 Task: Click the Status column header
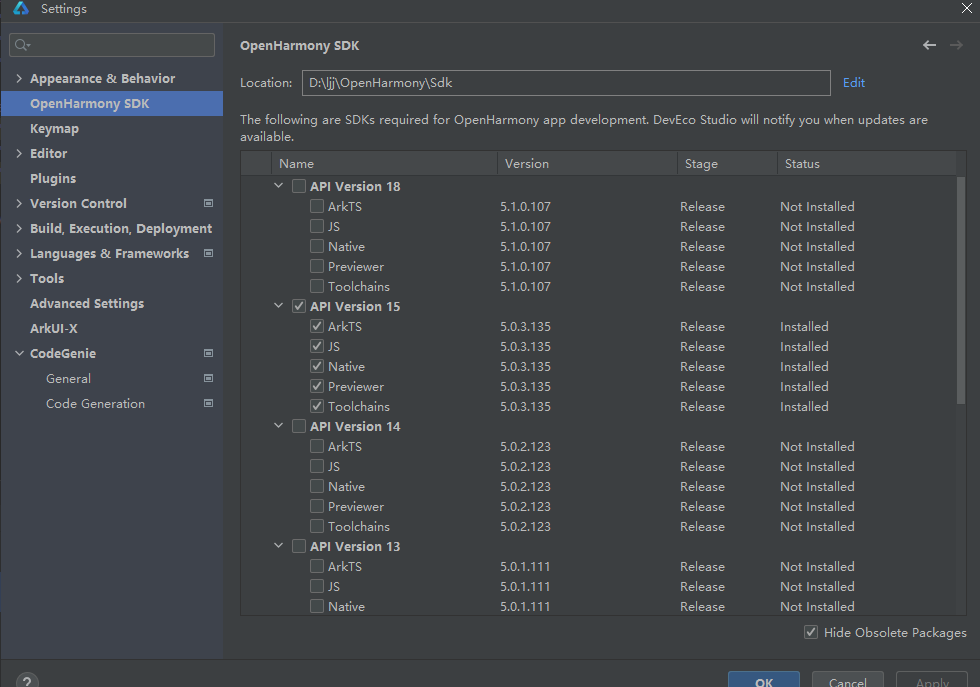coord(867,164)
